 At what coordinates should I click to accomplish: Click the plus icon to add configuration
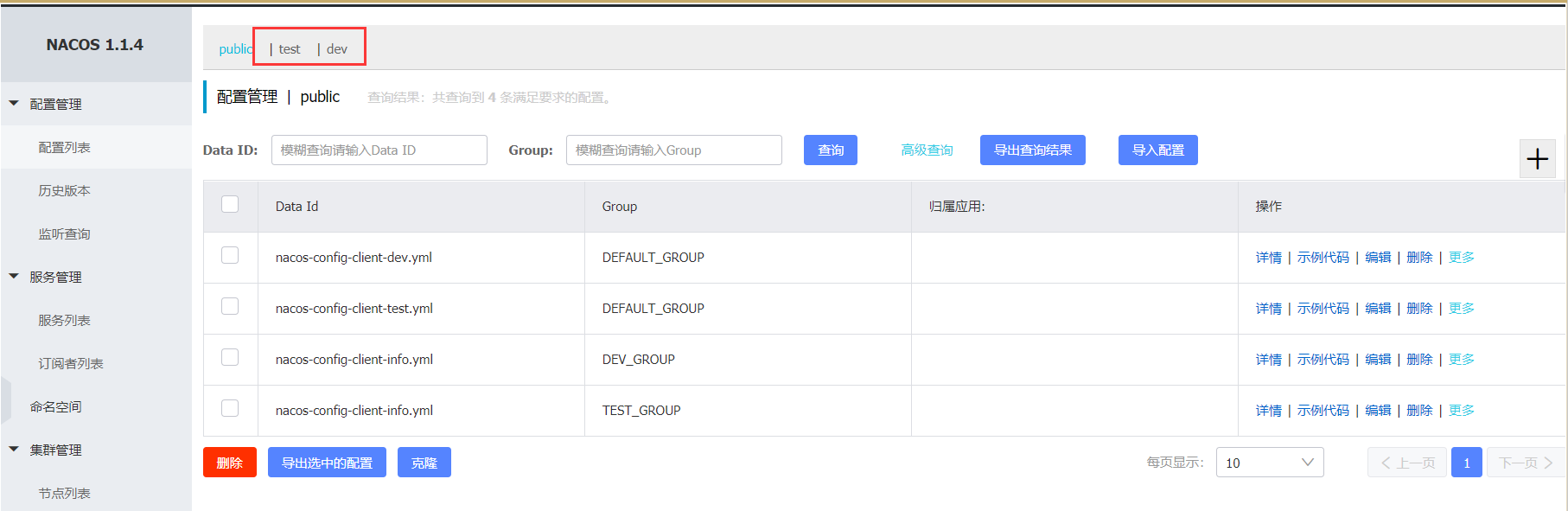1537,159
